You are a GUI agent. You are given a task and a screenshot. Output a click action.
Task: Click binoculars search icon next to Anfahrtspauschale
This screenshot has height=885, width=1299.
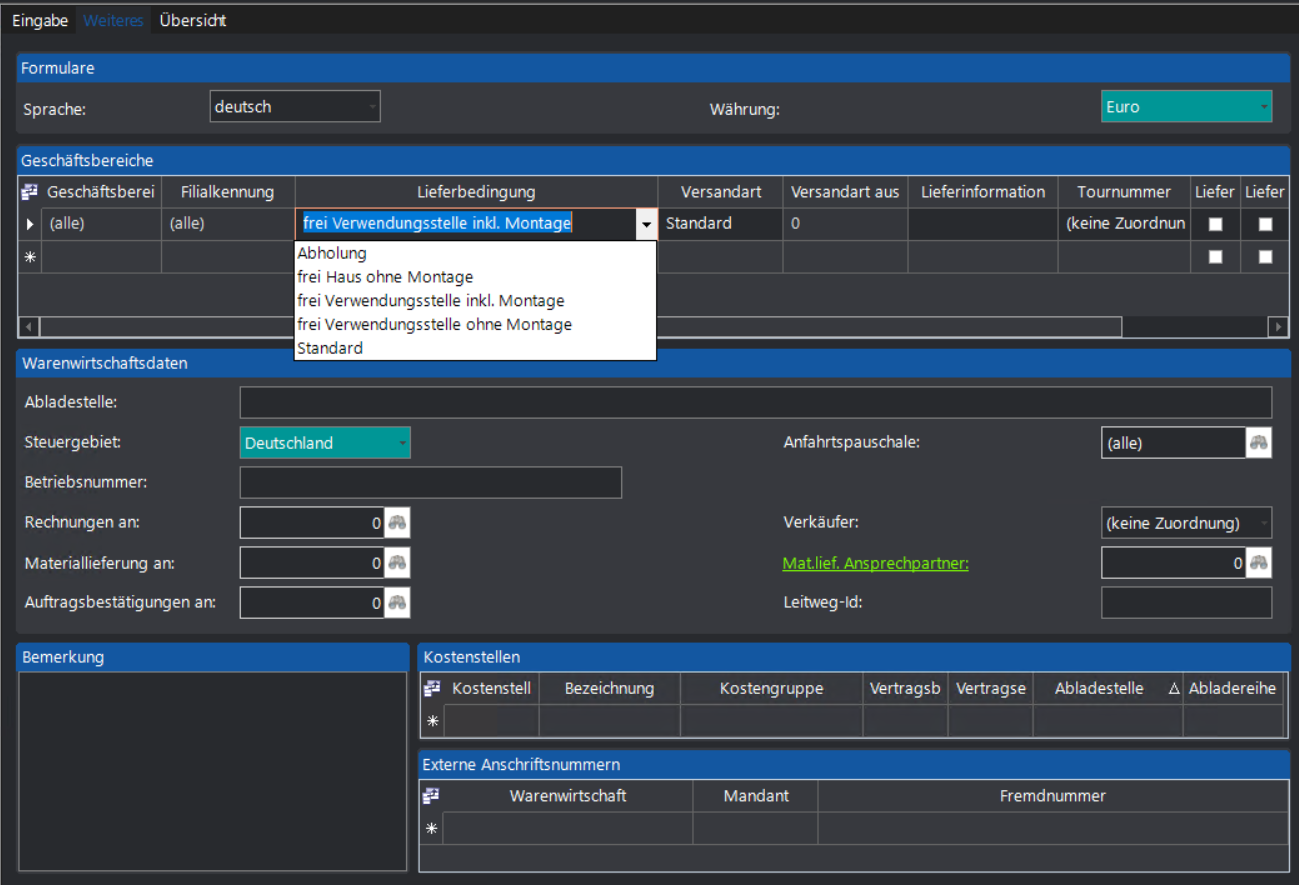coord(1259,443)
